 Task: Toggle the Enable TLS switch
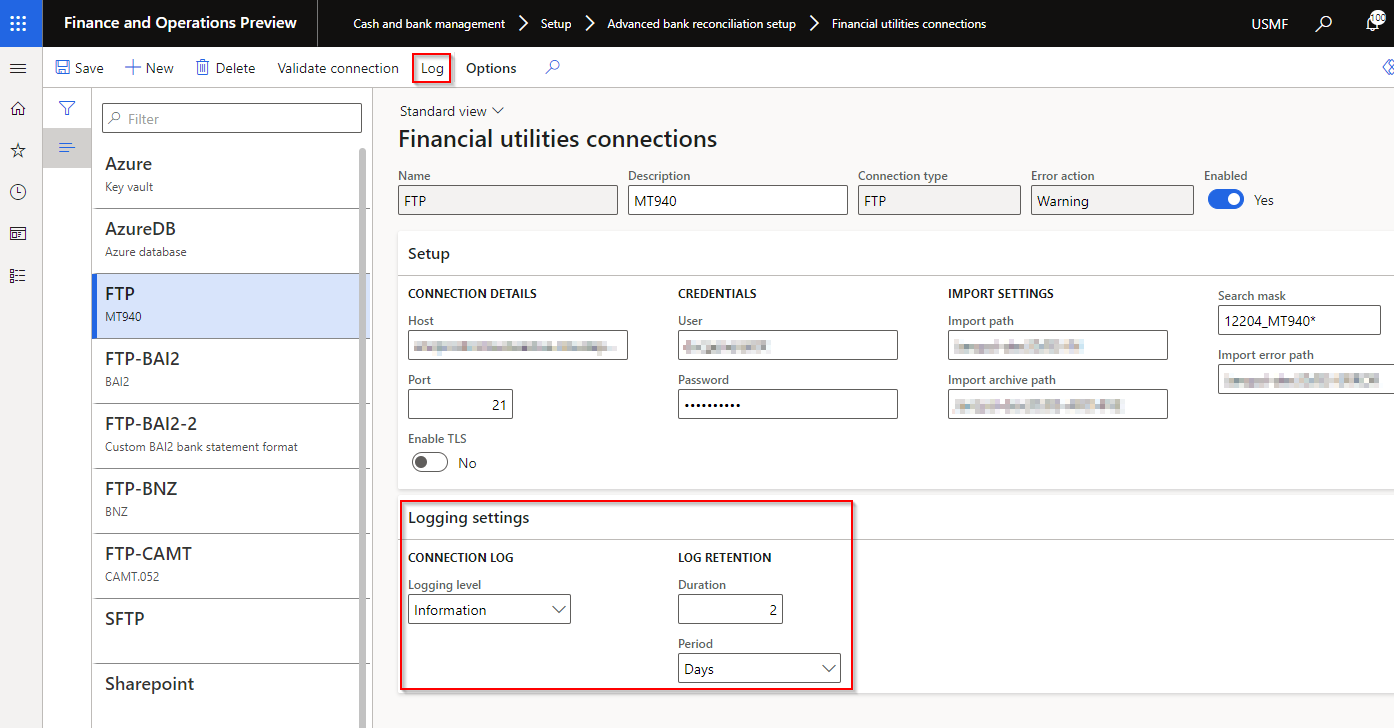tap(429, 463)
